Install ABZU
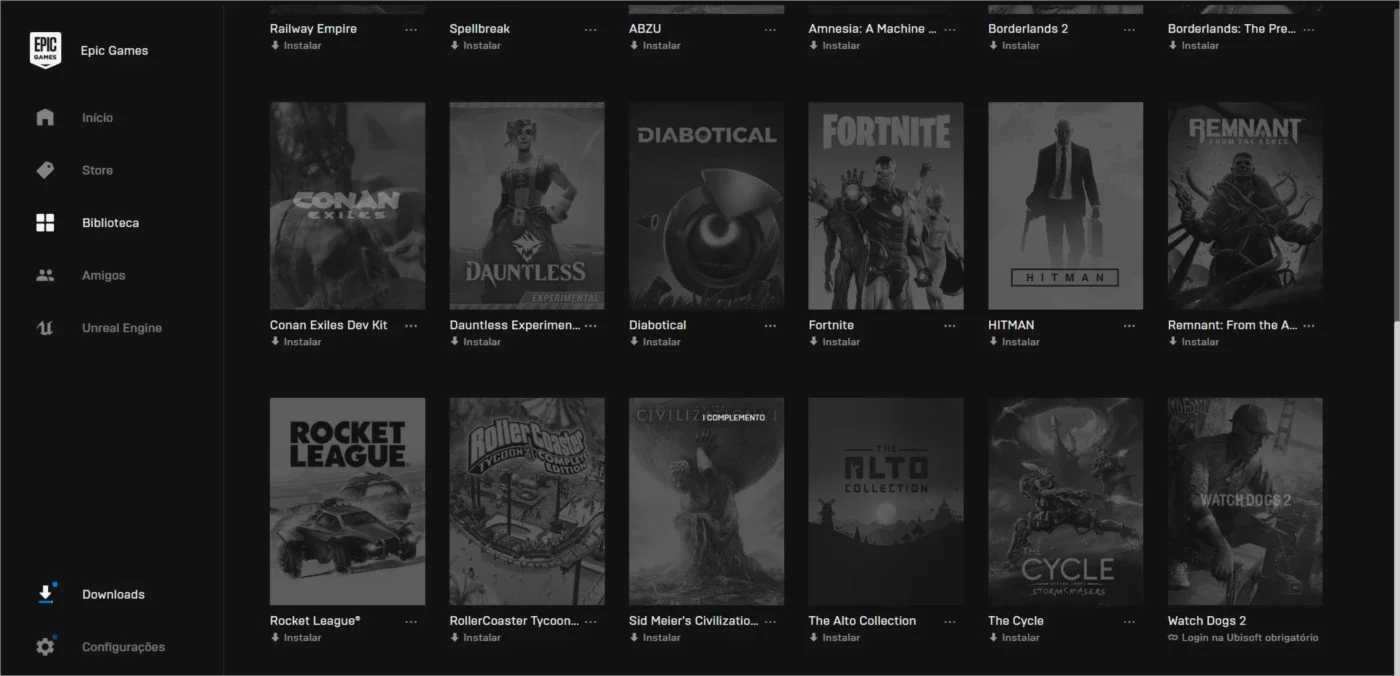This screenshot has height=676, width=1400. 655,46
